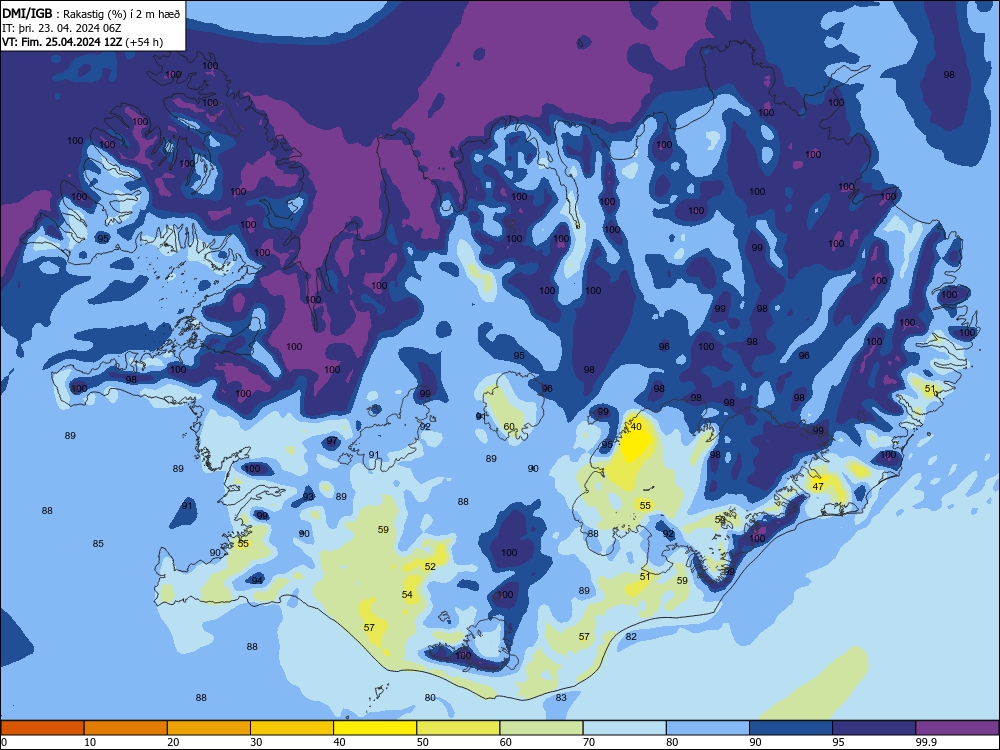
Task: Click the 30 label on the legend scale
Action: [256, 742]
